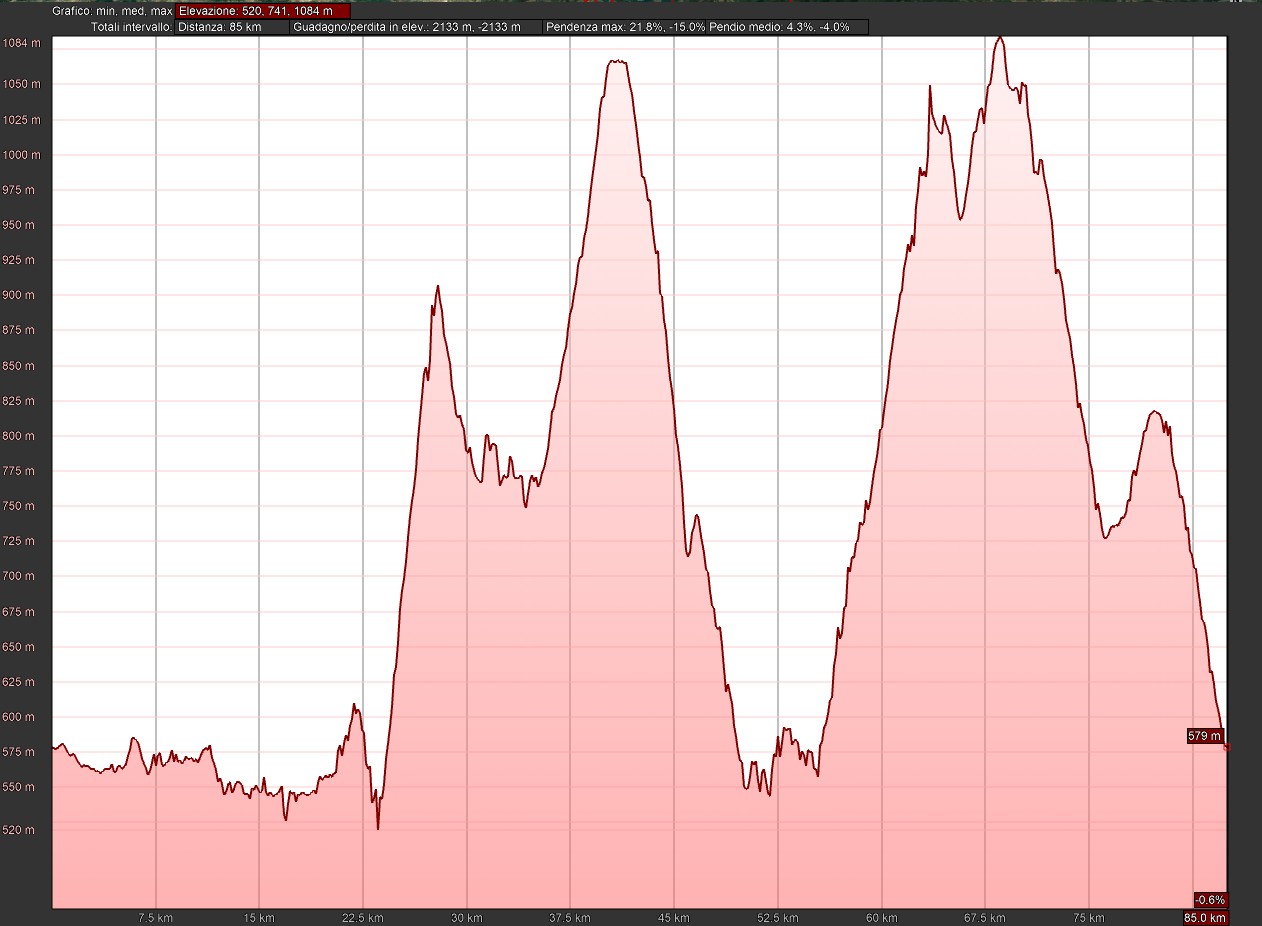The height and width of the screenshot is (926, 1262).
Task: Click the 85.0 km distance marker label
Action: click(1205, 918)
